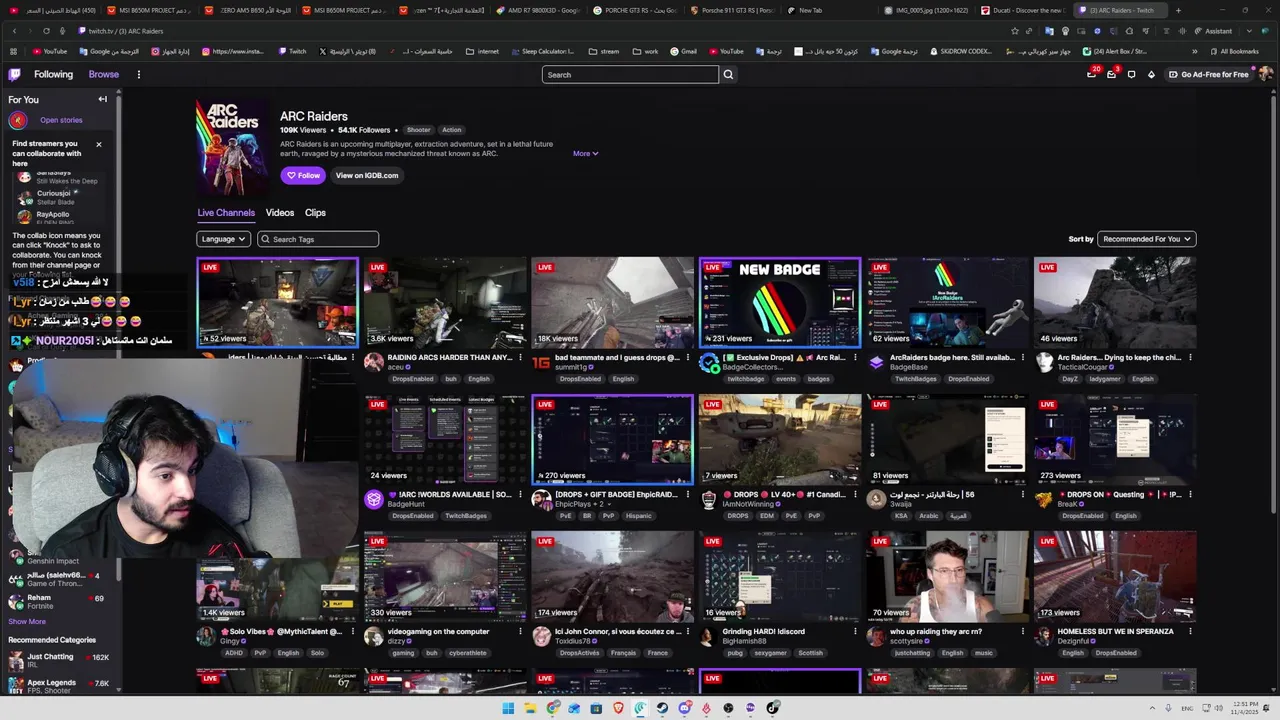Viewport: 1280px width, 720px height.
Task: Open File Explorer from taskbar
Action: (530, 708)
